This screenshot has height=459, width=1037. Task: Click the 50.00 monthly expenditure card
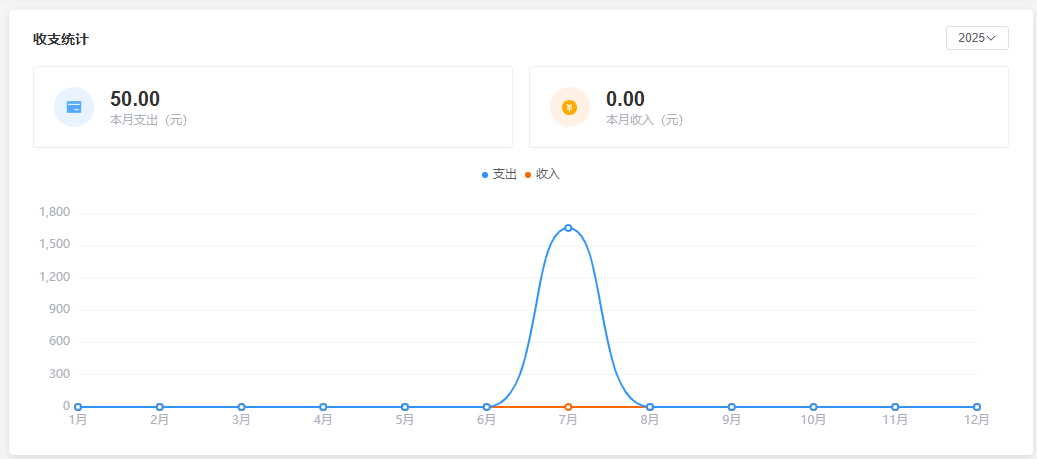coord(272,107)
